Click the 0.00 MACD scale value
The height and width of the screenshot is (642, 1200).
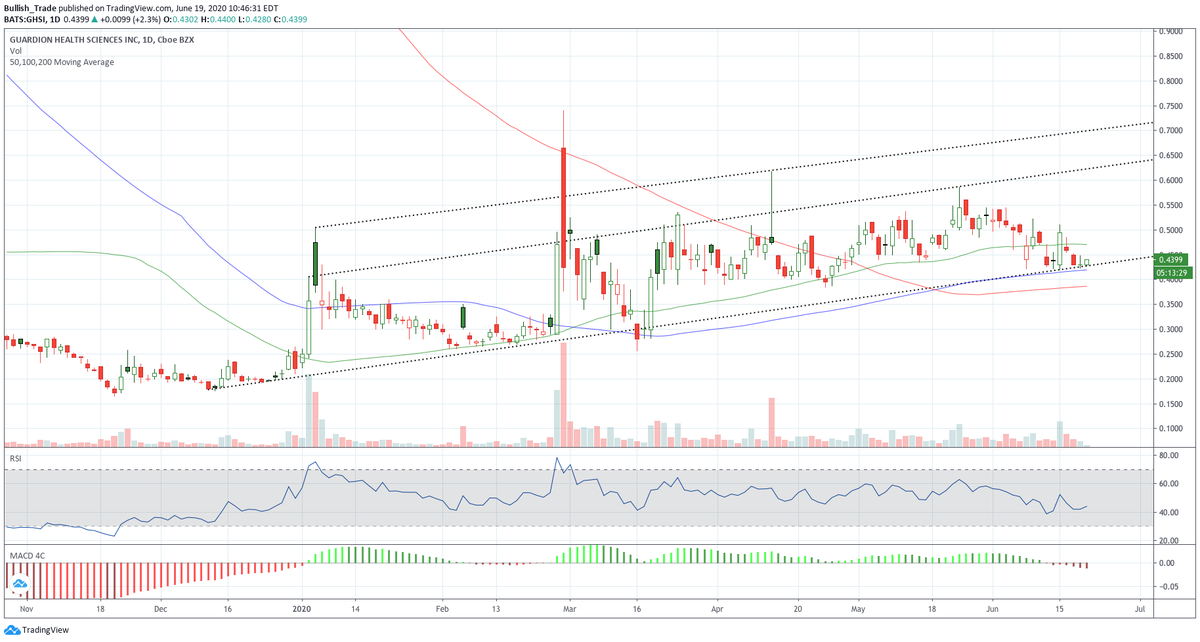click(1169, 562)
